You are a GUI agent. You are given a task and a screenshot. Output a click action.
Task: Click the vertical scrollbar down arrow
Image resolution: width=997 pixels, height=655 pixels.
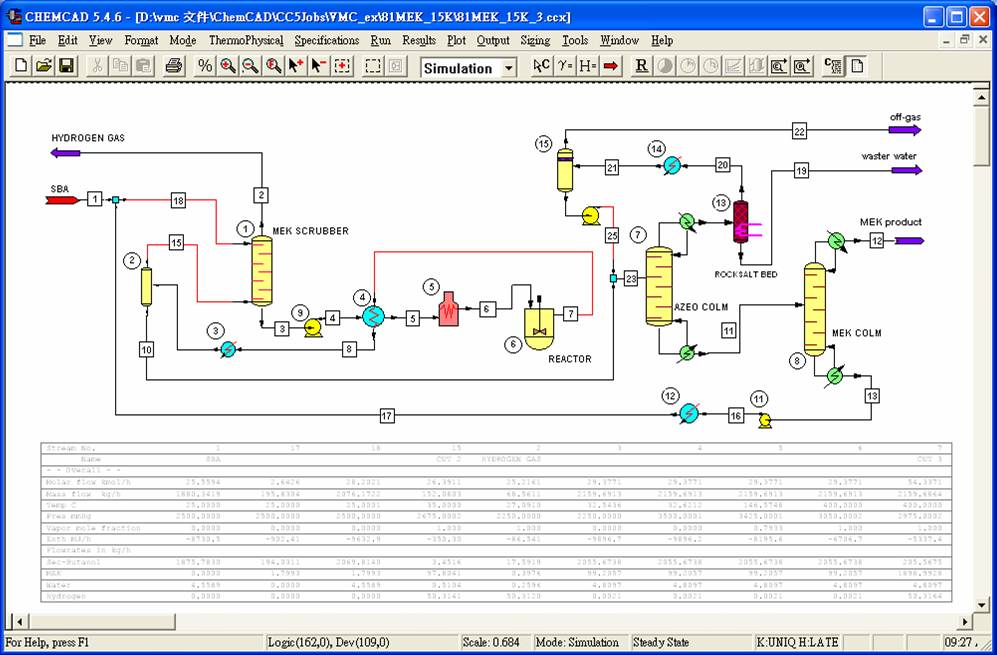click(981, 603)
